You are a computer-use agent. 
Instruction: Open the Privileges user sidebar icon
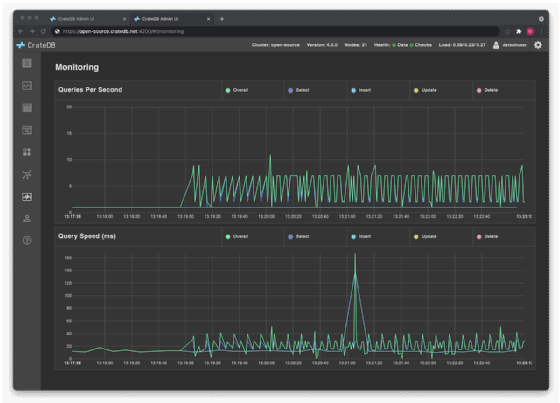[x=27, y=219]
